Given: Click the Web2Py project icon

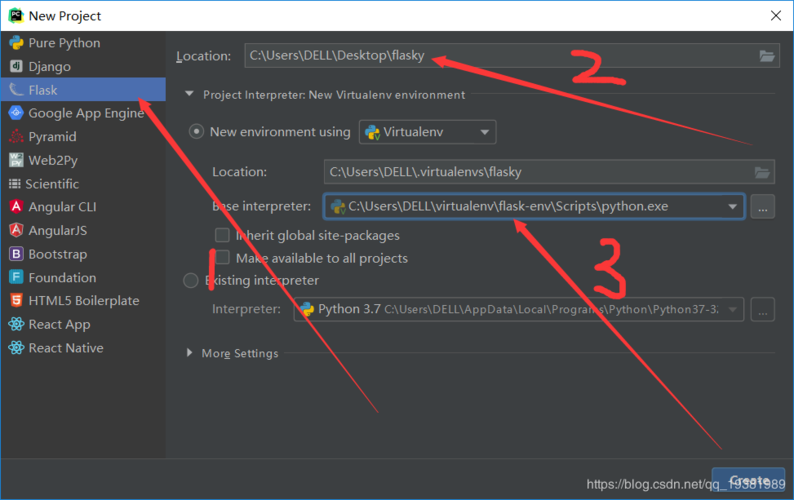Looking at the screenshot, I should [16, 160].
